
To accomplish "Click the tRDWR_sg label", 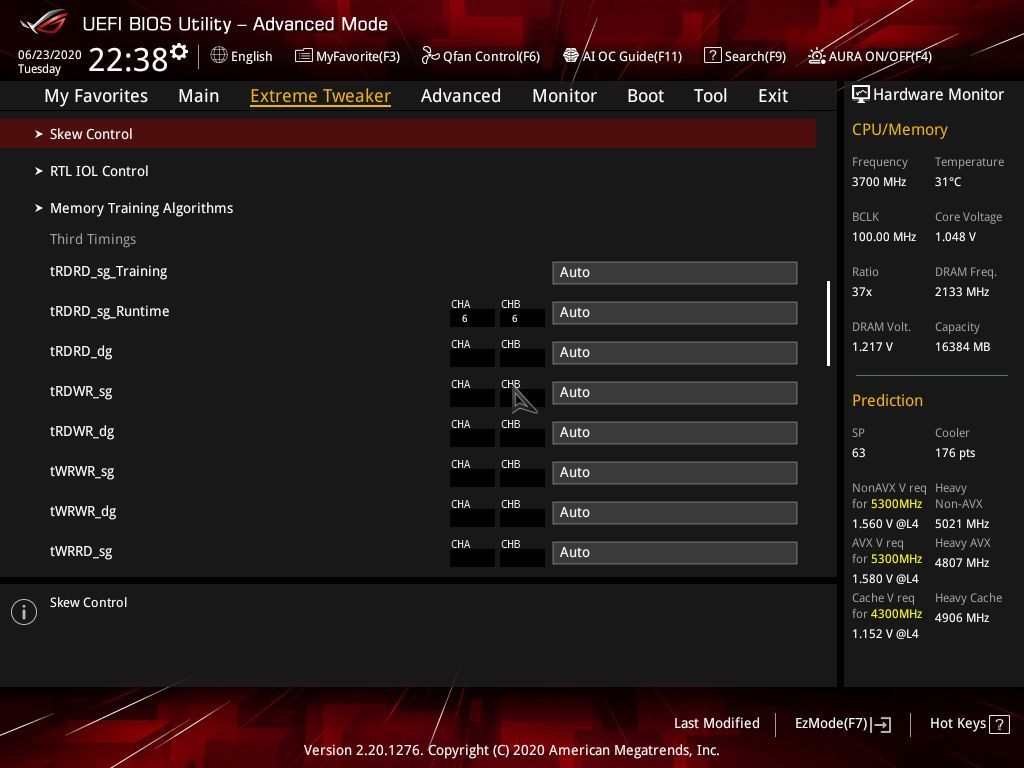I will click(x=81, y=392).
